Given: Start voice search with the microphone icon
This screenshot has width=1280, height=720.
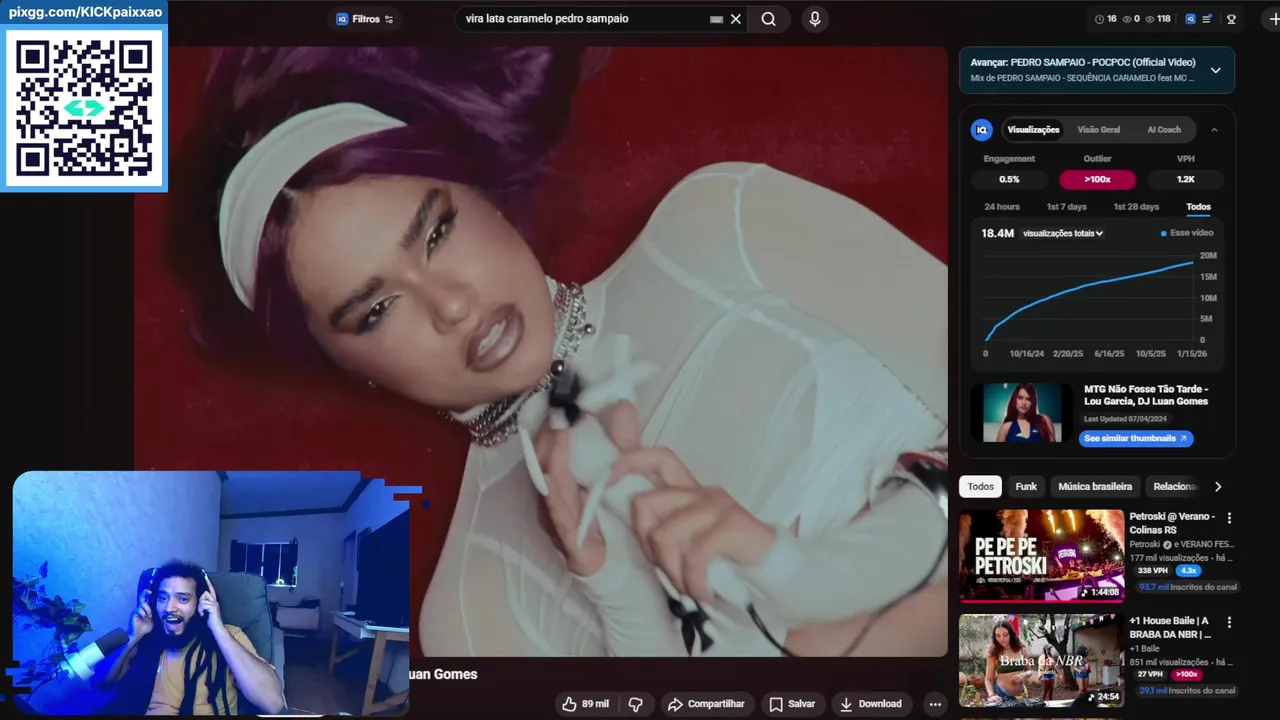Looking at the screenshot, I should pos(815,19).
